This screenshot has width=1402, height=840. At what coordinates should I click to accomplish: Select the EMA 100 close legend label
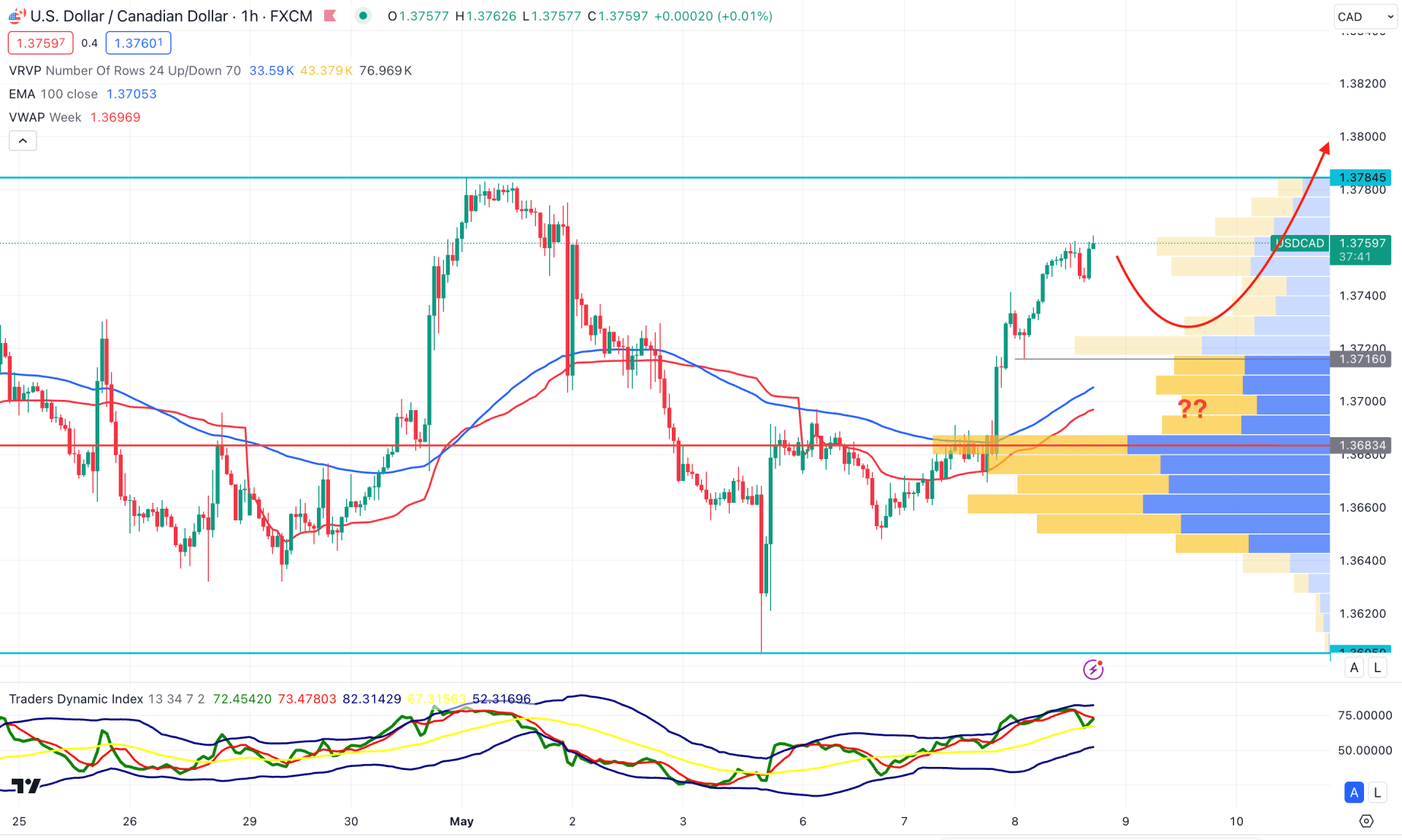[x=53, y=94]
